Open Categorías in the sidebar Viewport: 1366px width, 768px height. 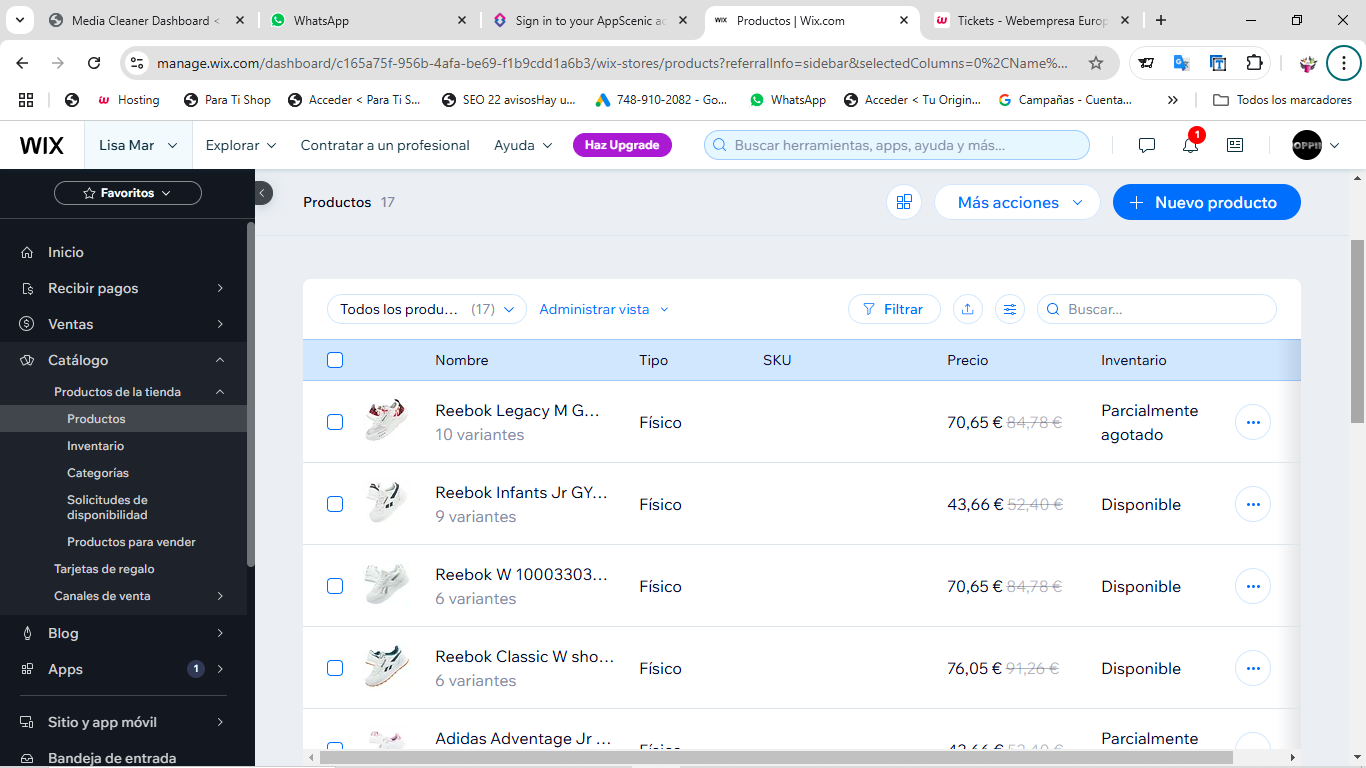(x=98, y=473)
